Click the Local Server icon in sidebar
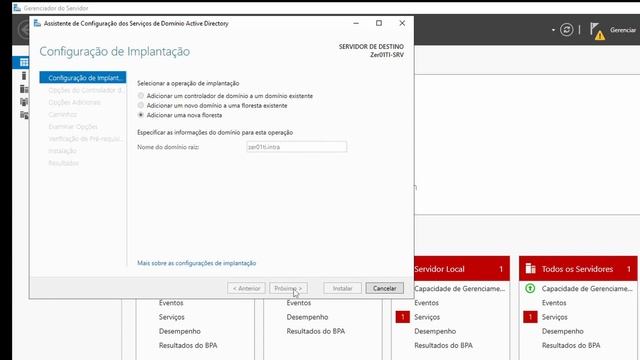The height and width of the screenshot is (360, 640). click(x=24, y=76)
